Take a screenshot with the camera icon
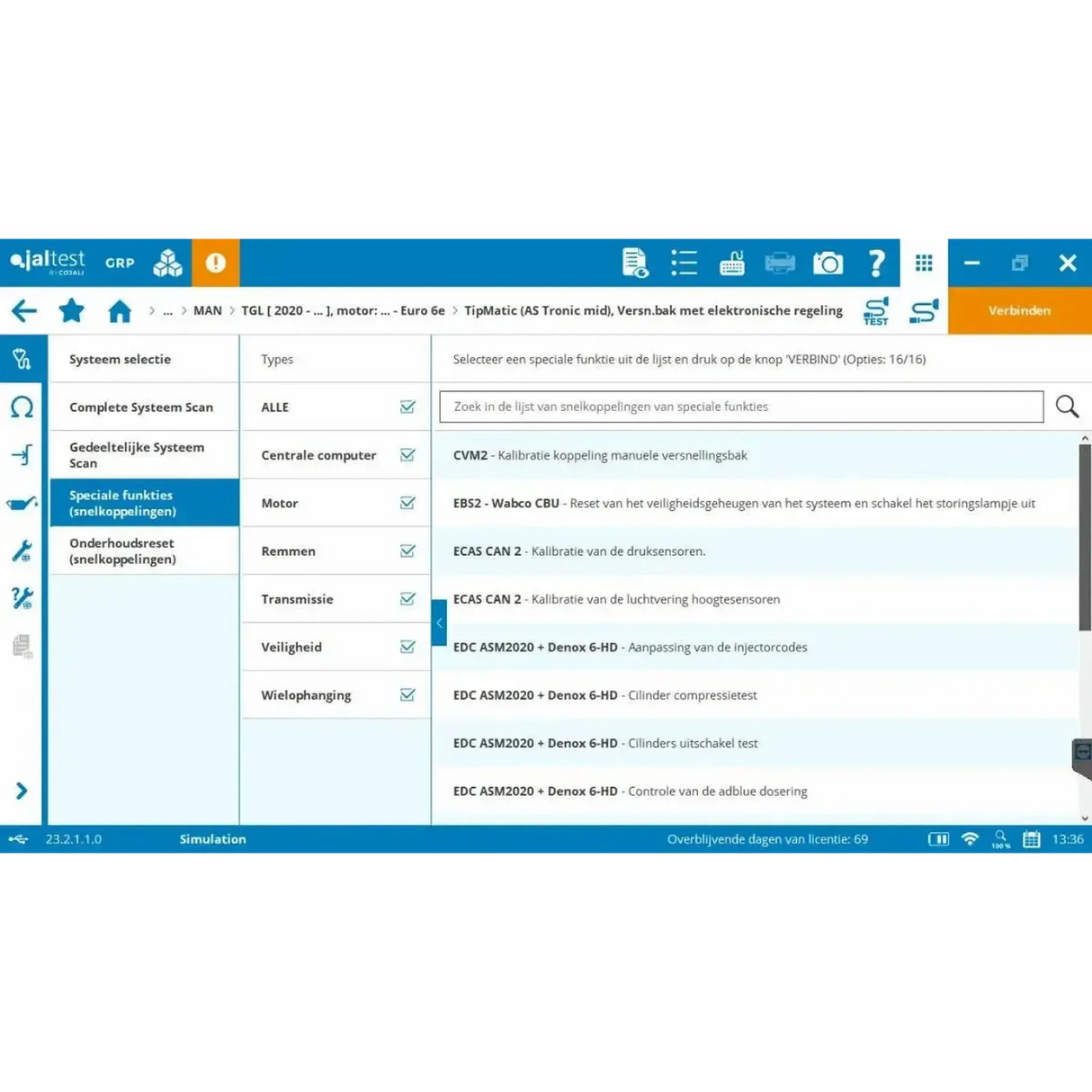 828,263
